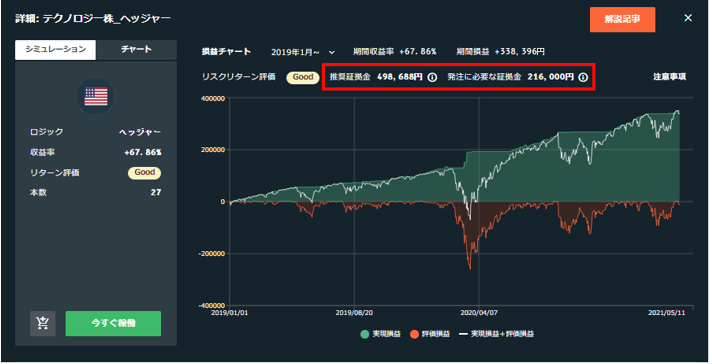Open the 注意事項 link
Image resolution: width=712 pixels, height=364 pixels.
coord(669,77)
